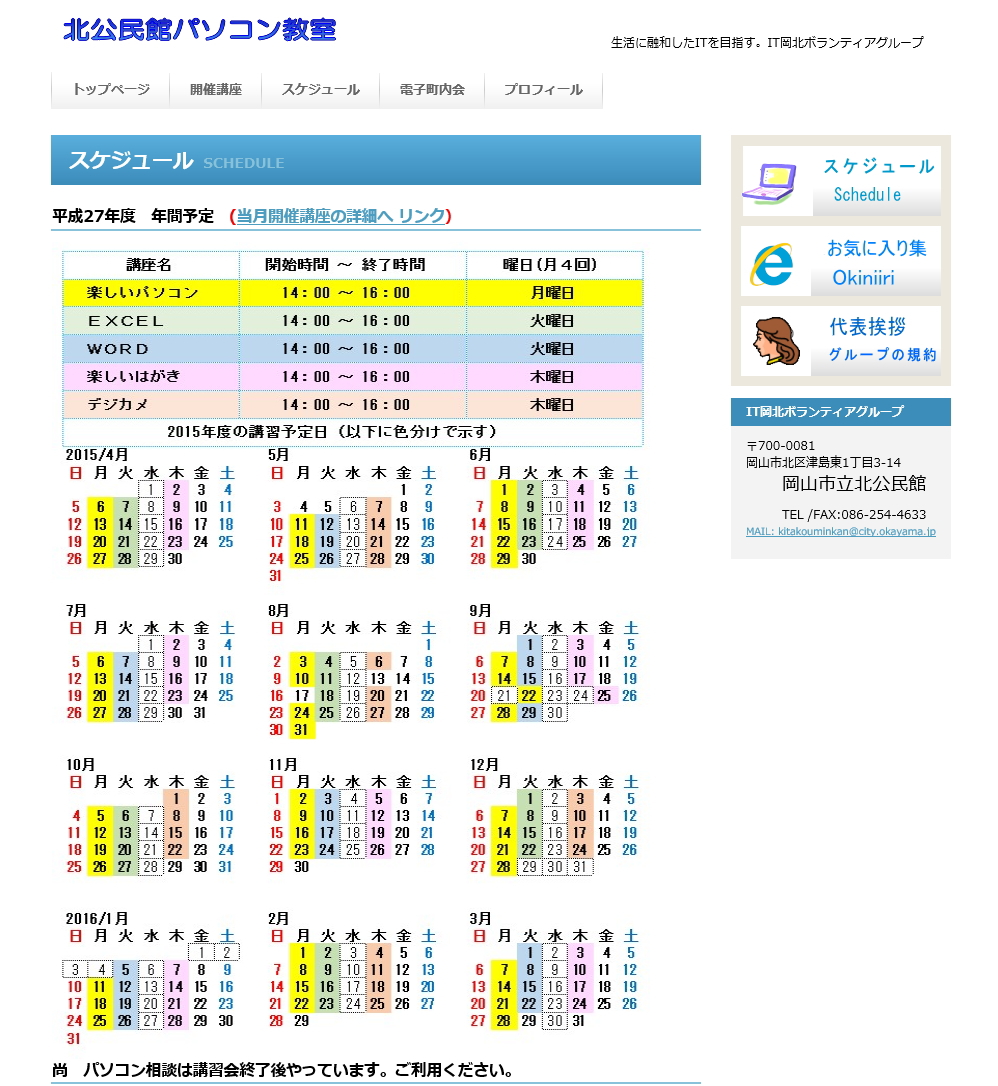
Task: Open the プロフィール navigation item
Action: tap(543, 89)
